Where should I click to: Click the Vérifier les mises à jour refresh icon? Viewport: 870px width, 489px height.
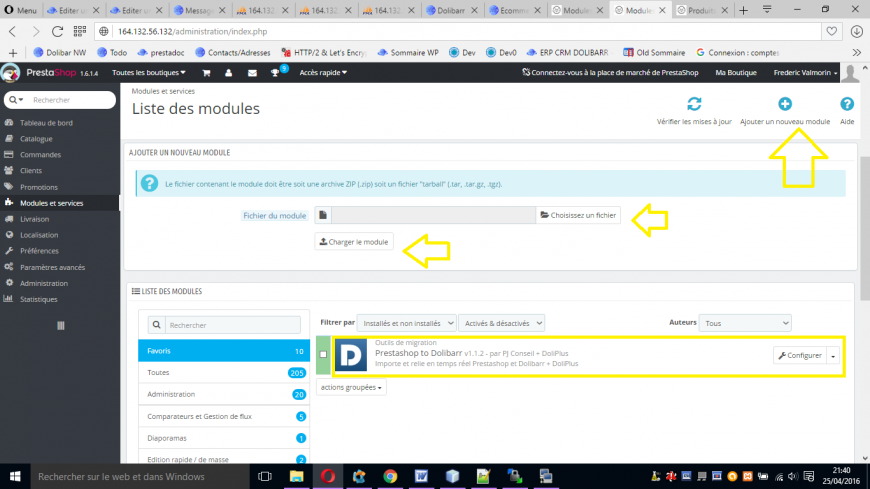[694, 104]
